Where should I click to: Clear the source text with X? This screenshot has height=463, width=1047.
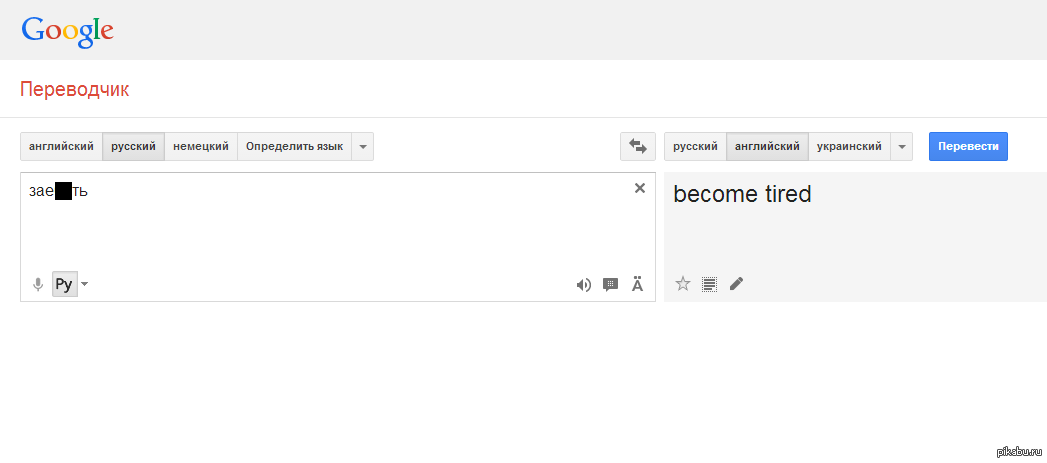pyautogui.click(x=640, y=188)
